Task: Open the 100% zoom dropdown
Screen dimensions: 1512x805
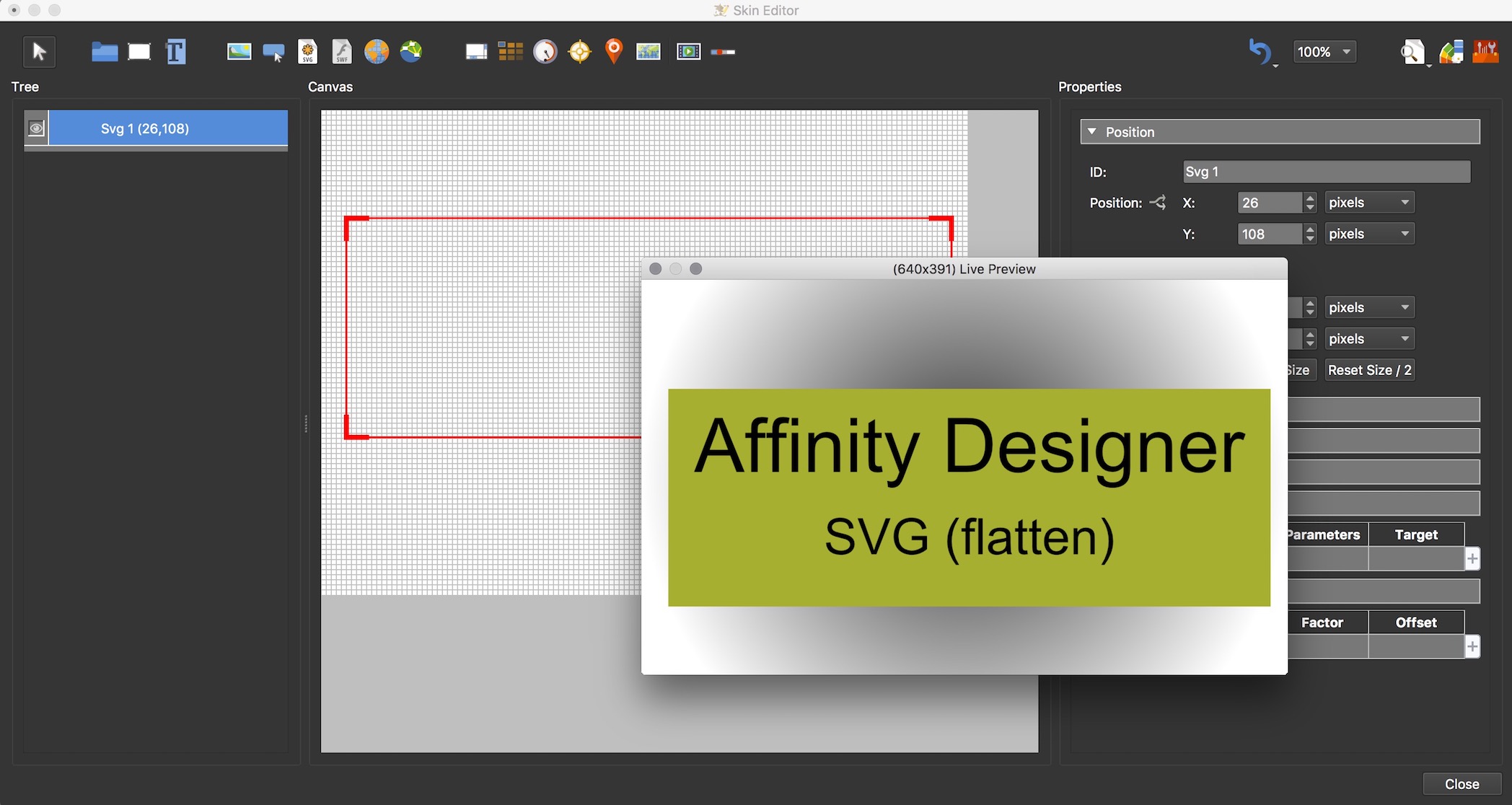Action: pyautogui.click(x=1324, y=52)
